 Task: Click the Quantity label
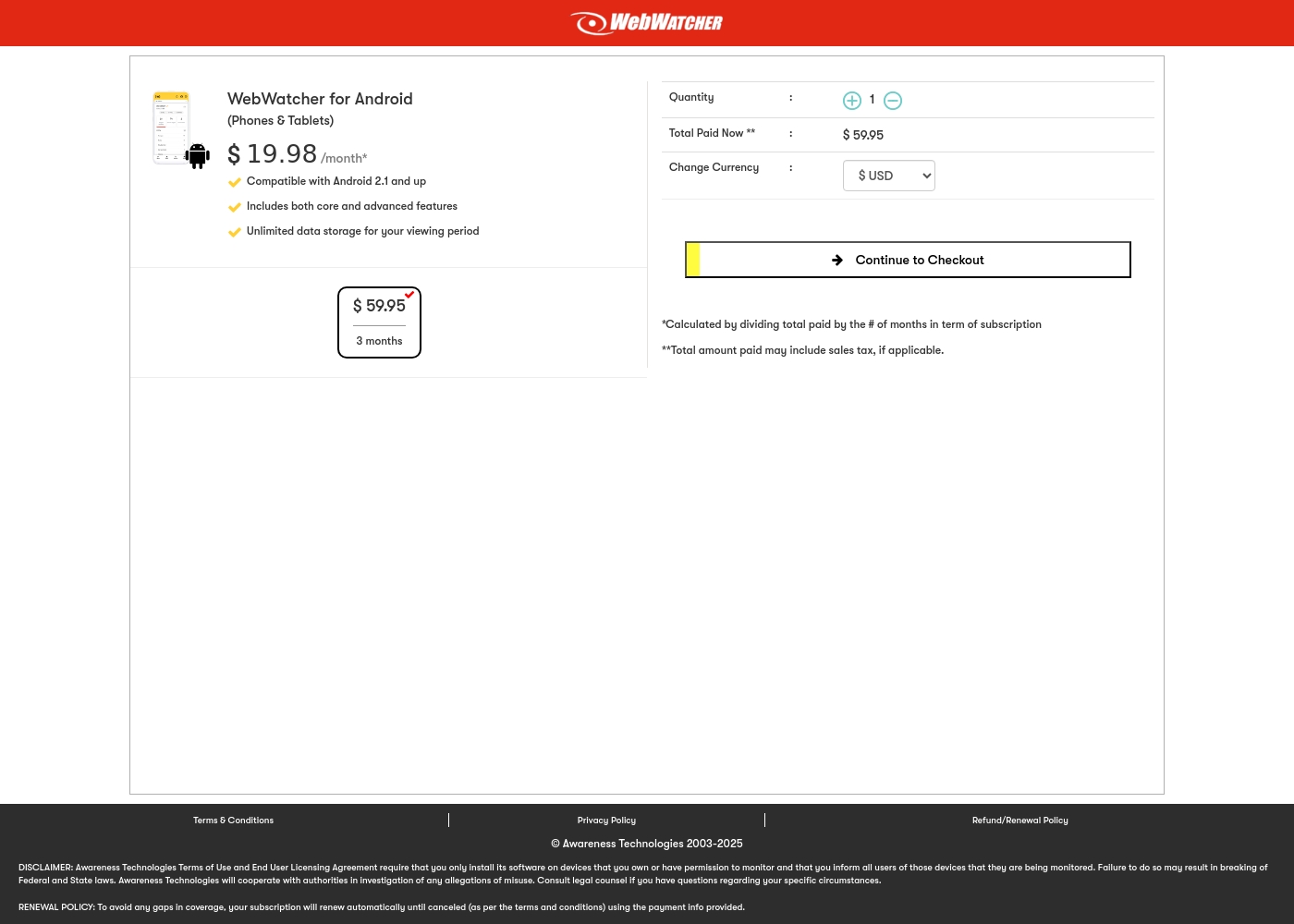(x=691, y=97)
